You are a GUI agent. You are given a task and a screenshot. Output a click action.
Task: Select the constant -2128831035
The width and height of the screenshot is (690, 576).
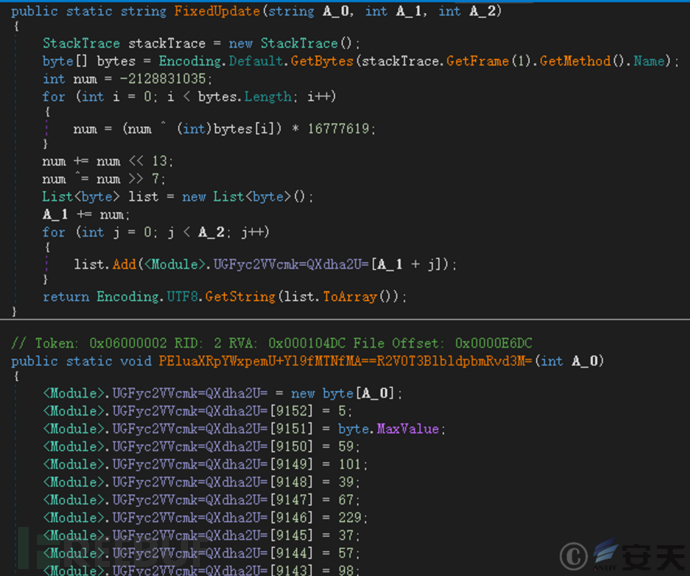pos(163,79)
